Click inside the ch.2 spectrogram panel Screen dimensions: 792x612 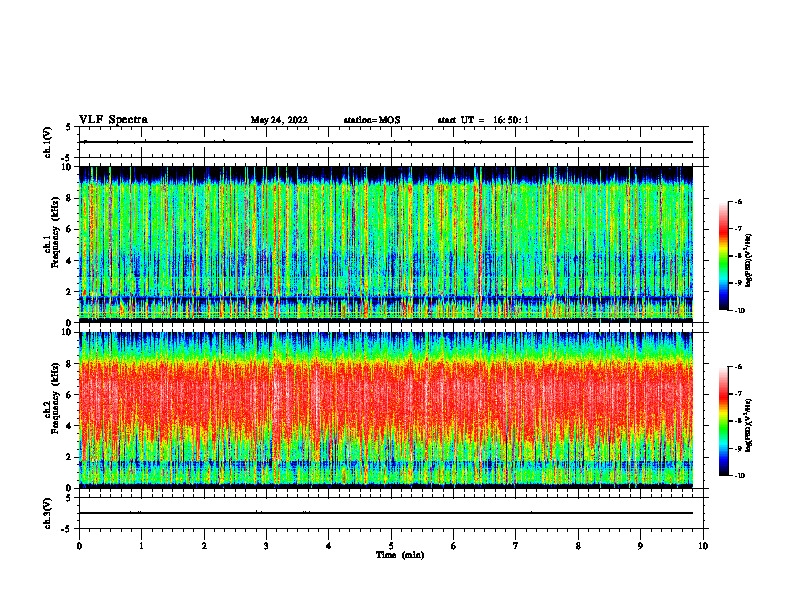386,410
